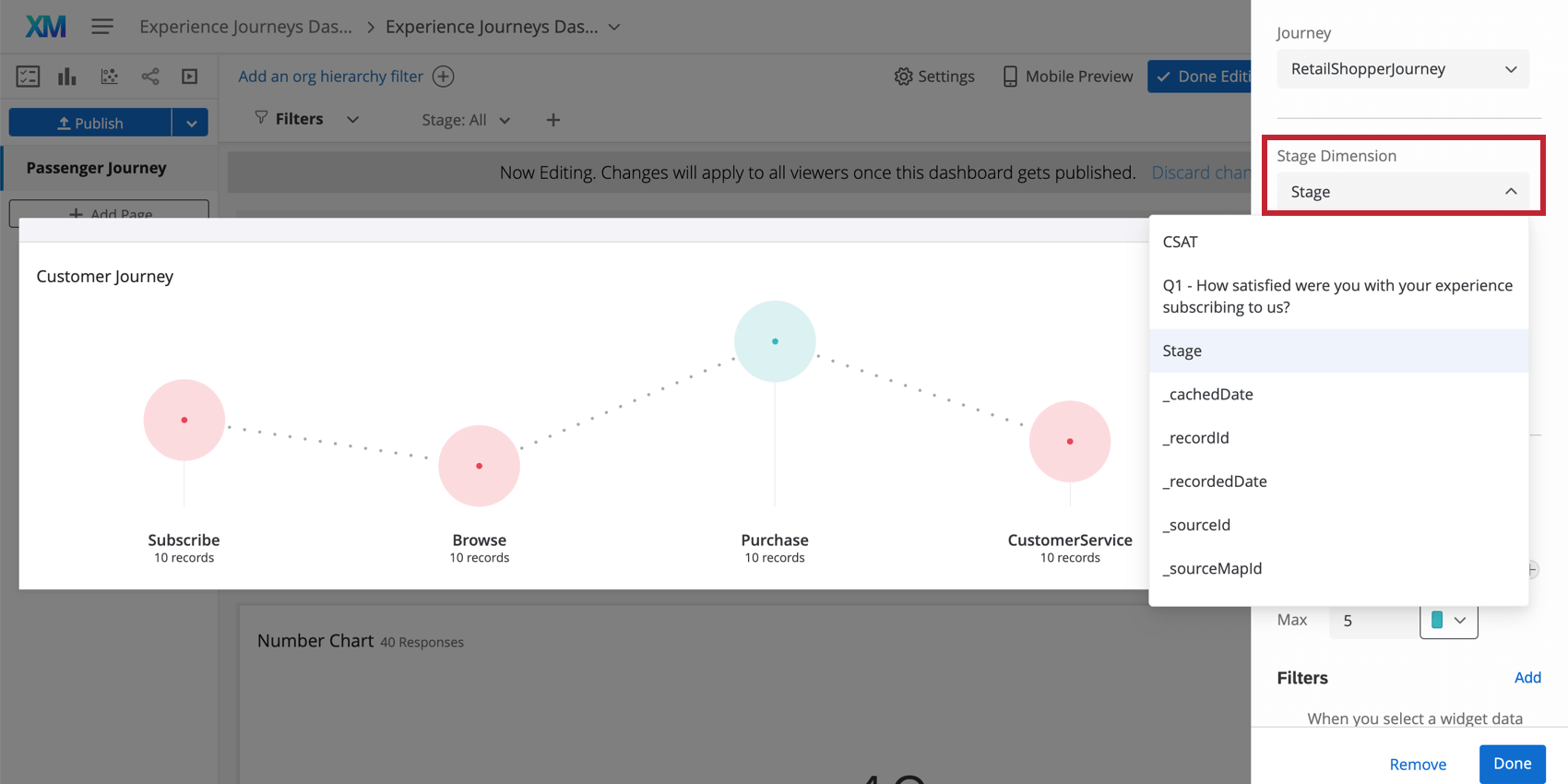Click the XM logo

pyautogui.click(x=45, y=27)
